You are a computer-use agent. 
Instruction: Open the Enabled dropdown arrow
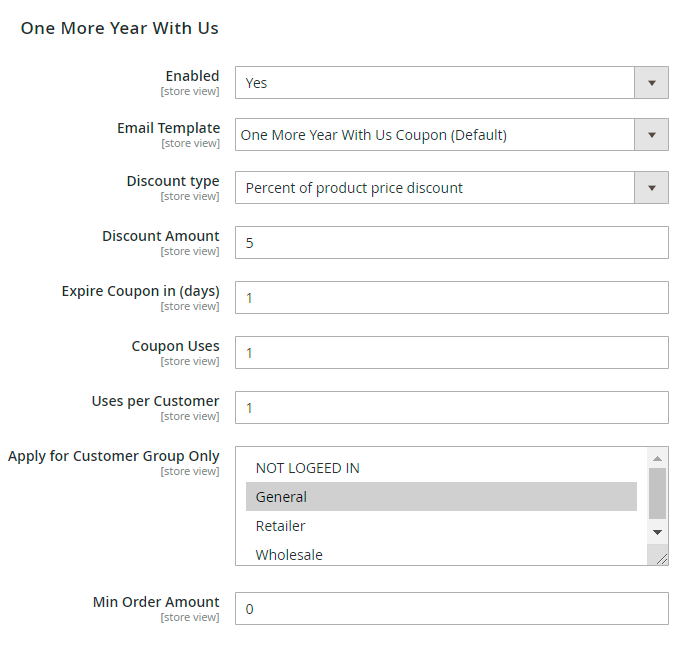[651, 83]
